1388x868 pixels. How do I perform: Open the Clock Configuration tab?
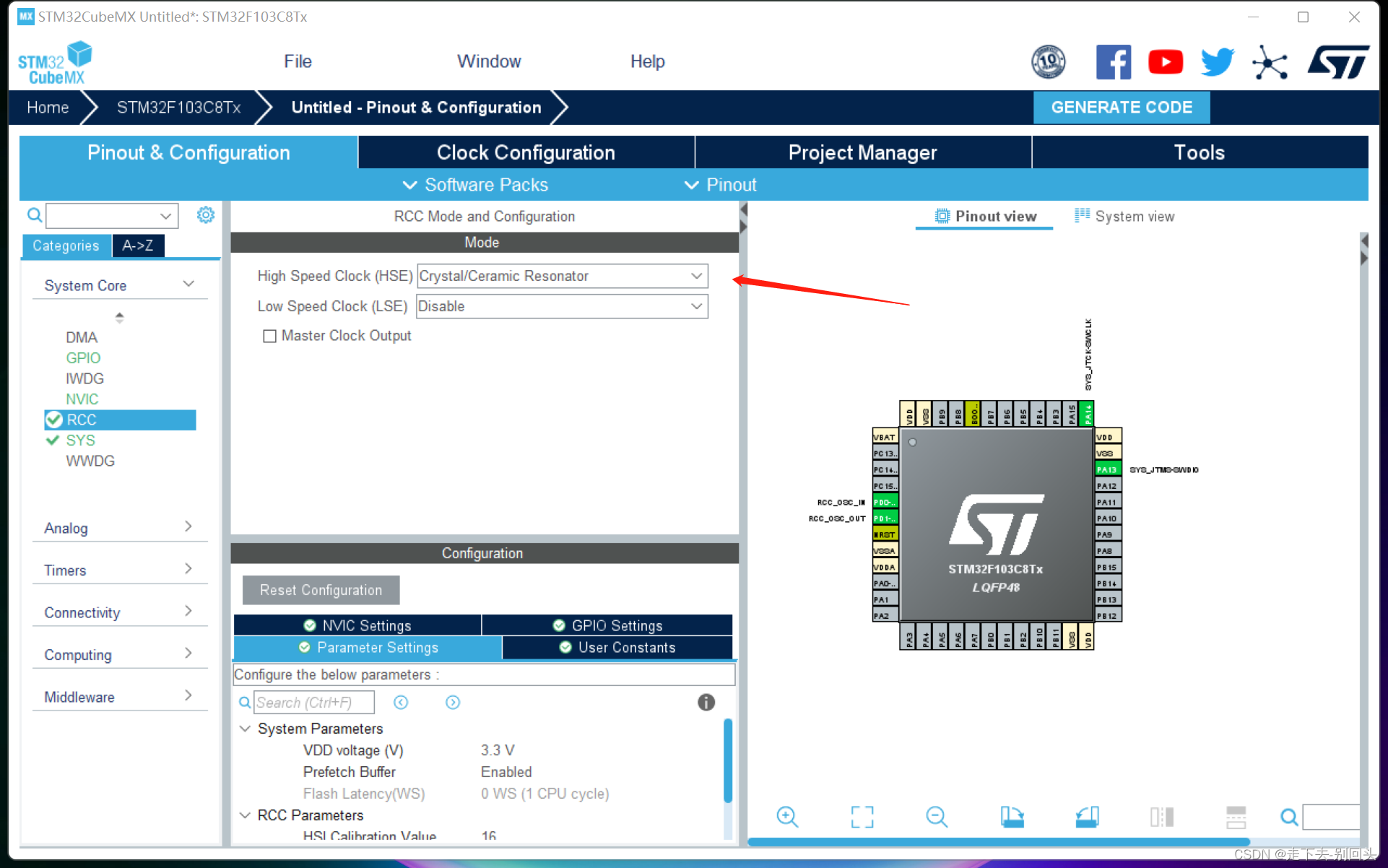(x=526, y=153)
